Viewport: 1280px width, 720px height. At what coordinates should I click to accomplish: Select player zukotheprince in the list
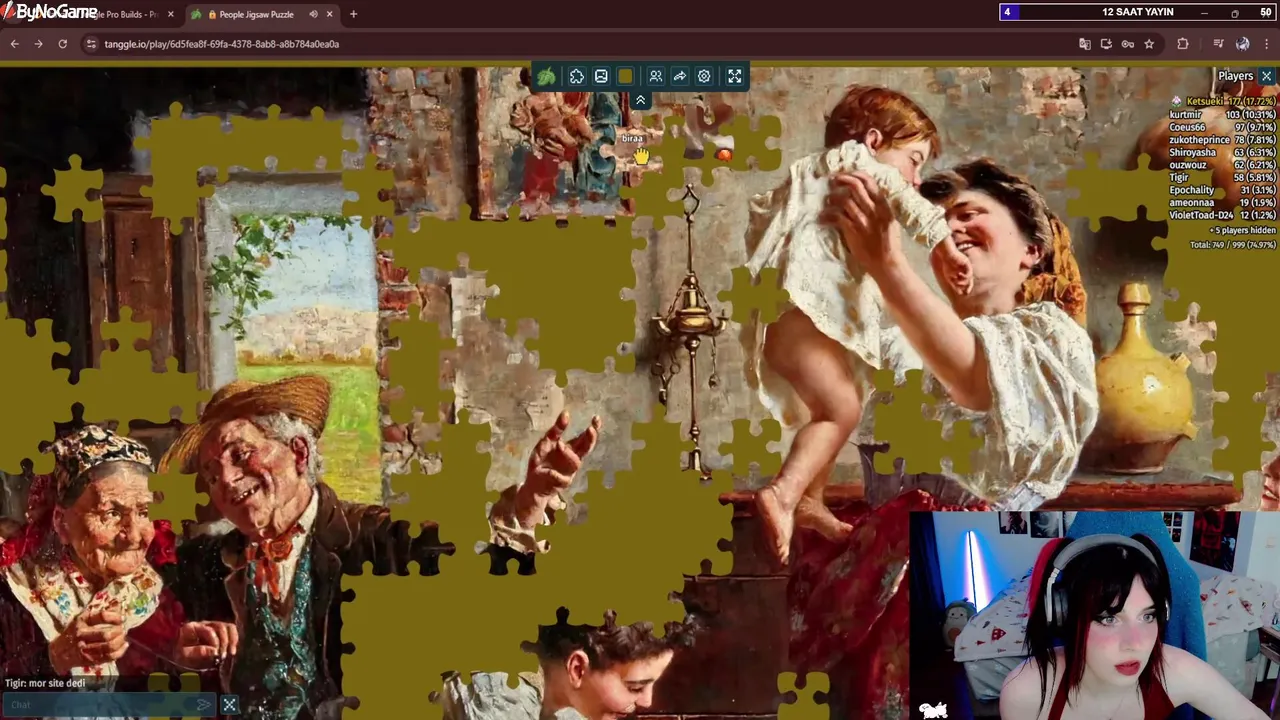coord(1222,140)
